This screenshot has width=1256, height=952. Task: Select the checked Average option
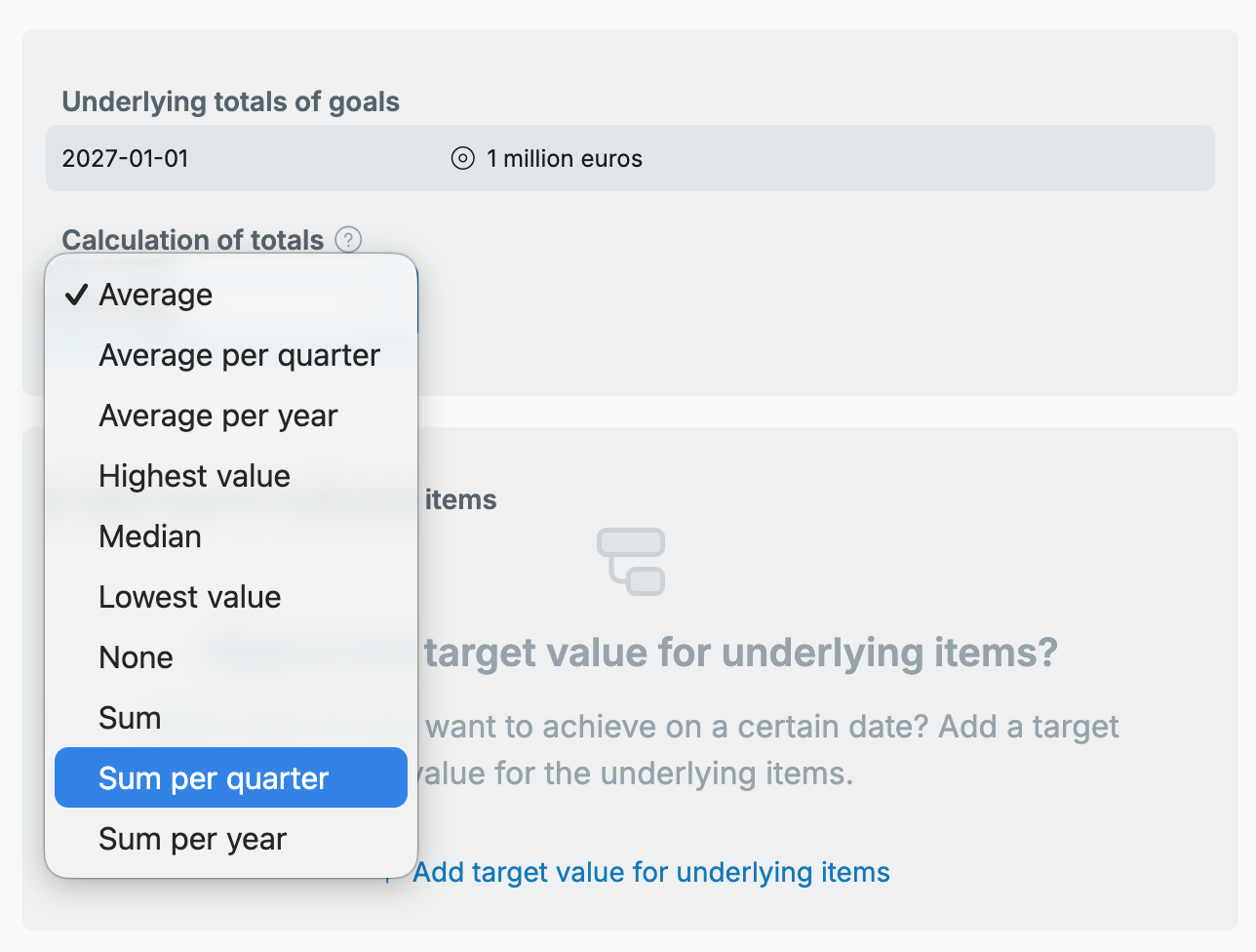click(156, 295)
